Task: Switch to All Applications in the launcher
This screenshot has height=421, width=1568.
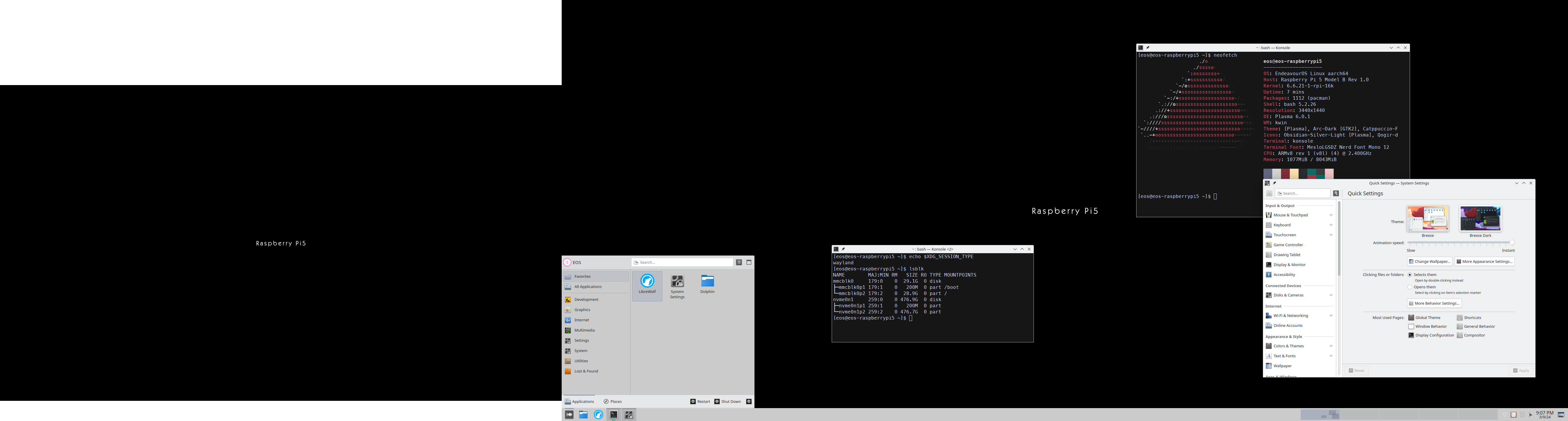Action: (x=596, y=287)
